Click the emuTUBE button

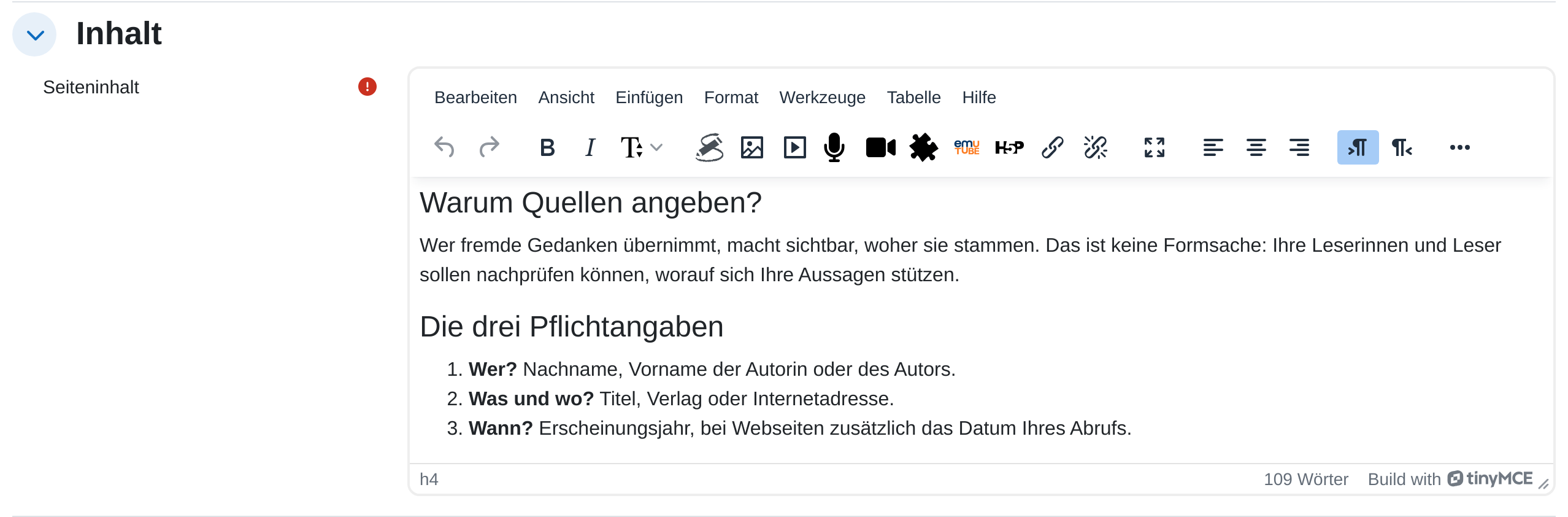(x=967, y=147)
